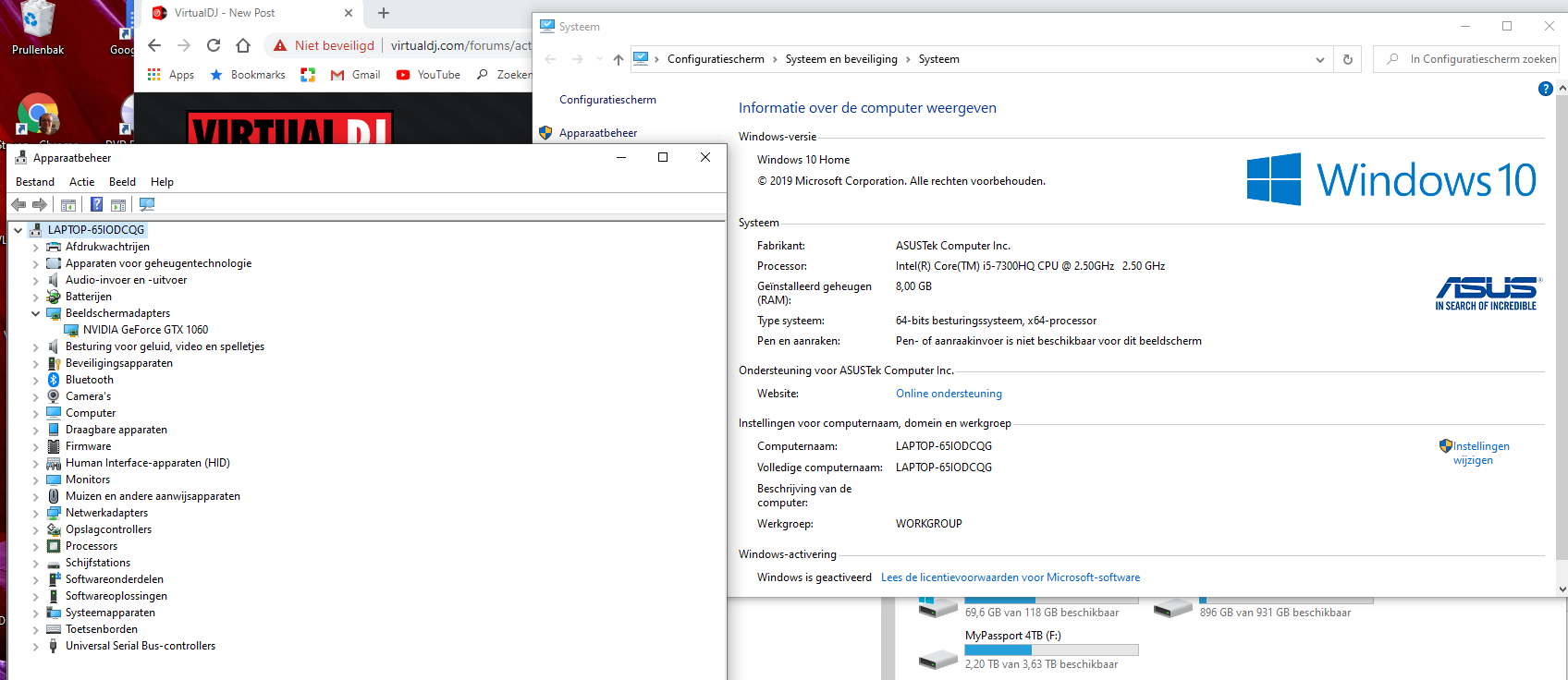Select the Toetsenborden keyboard icon
Viewport: 1568px width, 680px height.
(54, 629)
